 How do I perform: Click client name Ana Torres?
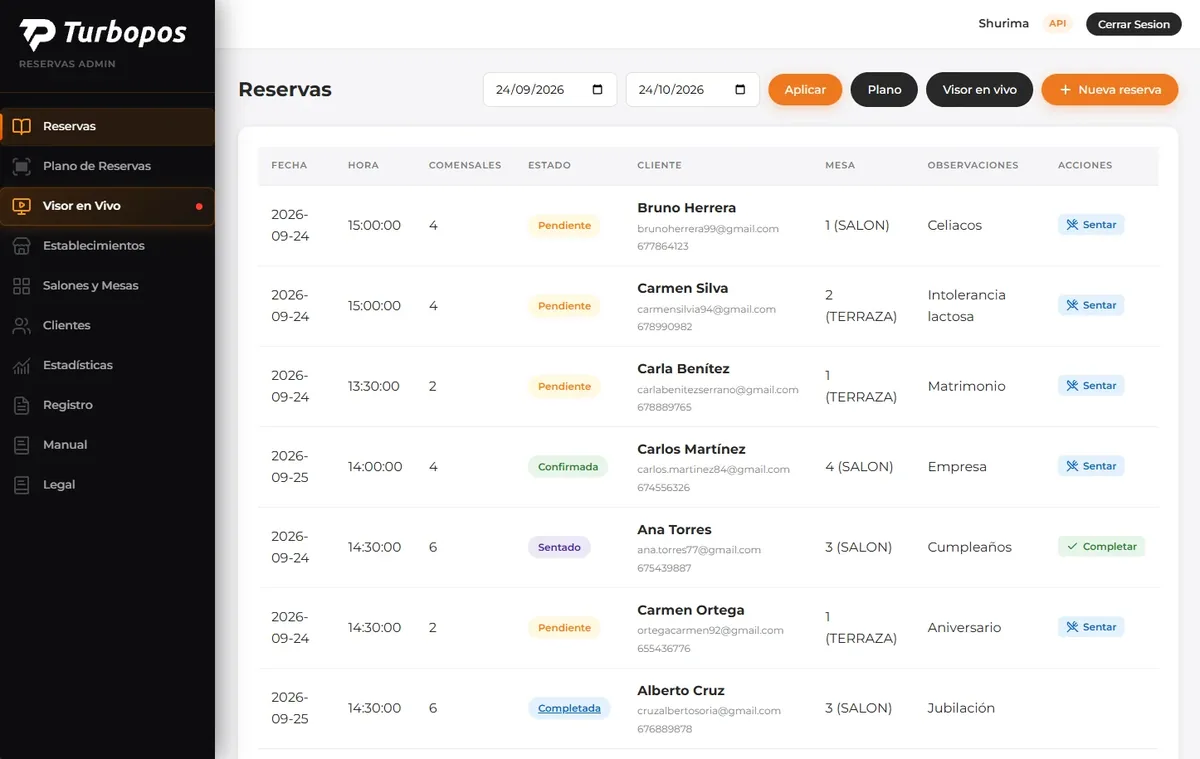(x=674, y=530)
